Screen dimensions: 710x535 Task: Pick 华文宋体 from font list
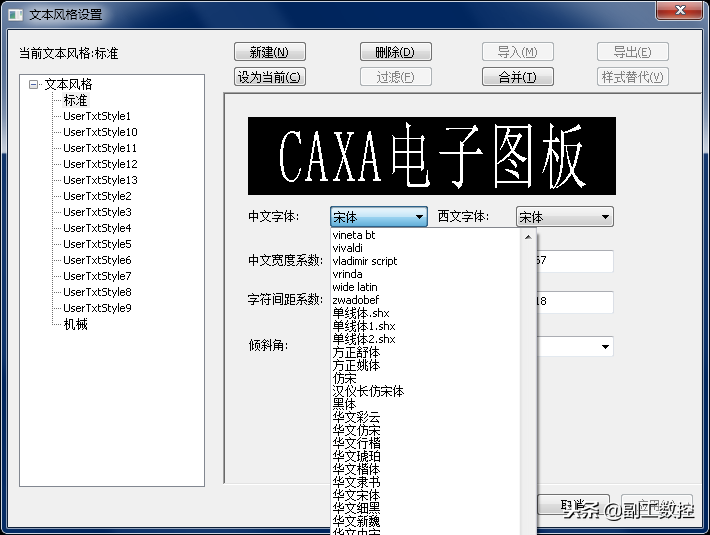pos(426,496)
